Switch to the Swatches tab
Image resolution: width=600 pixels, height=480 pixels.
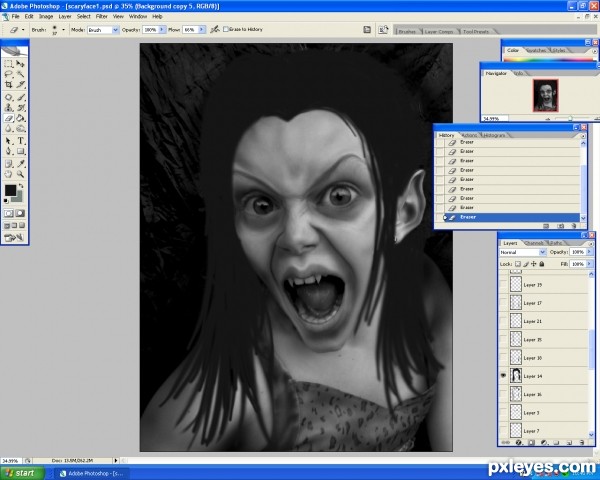536,50
